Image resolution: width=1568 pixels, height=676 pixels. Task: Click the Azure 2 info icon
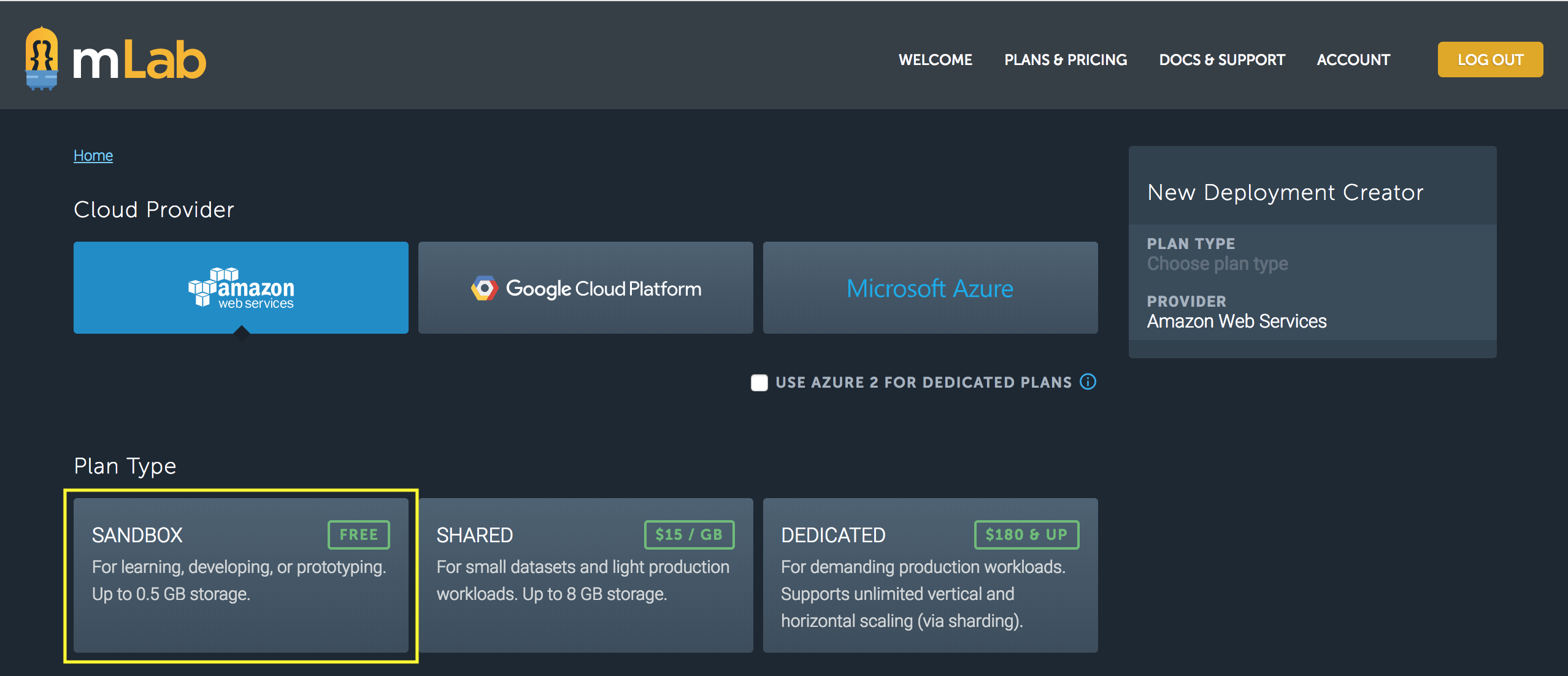[1088, 382]
